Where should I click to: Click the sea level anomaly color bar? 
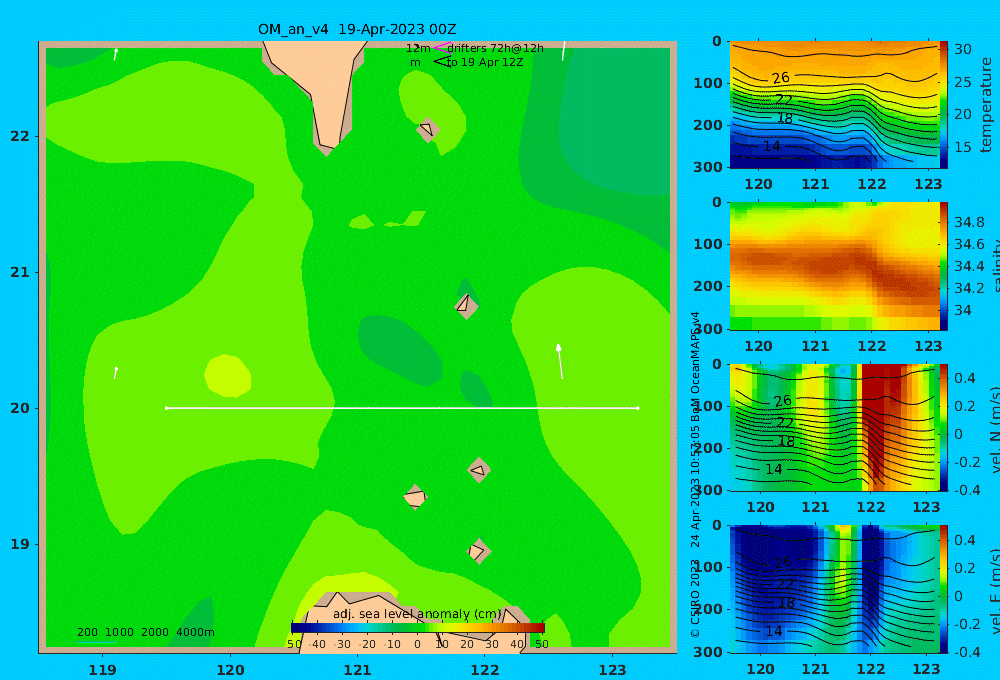(418, 628)
